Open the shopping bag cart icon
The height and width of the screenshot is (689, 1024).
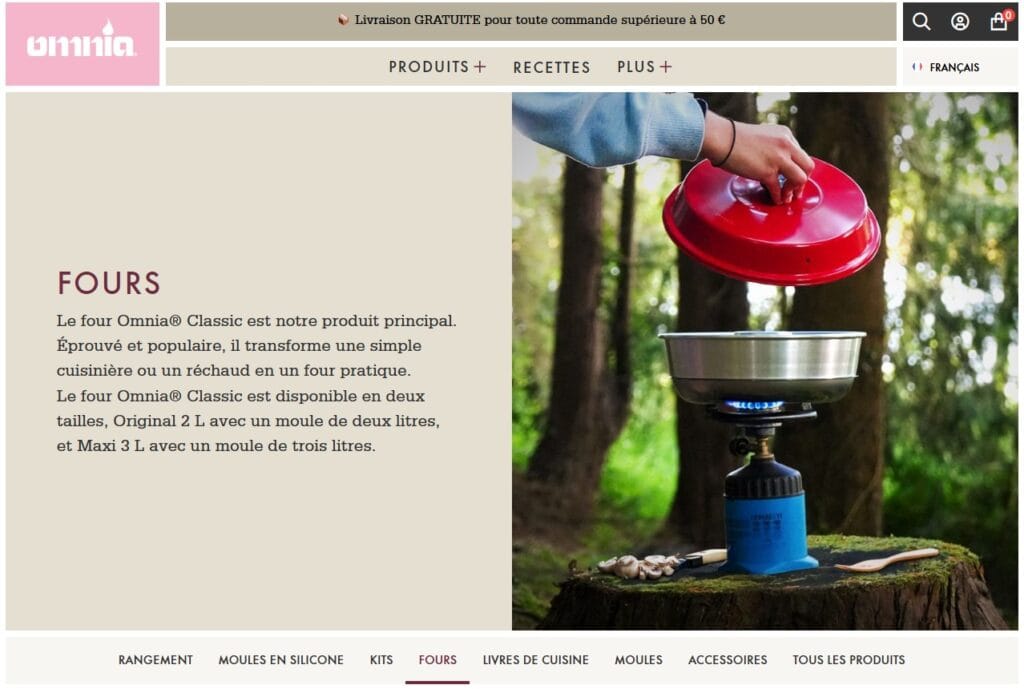tap(999, 22)
